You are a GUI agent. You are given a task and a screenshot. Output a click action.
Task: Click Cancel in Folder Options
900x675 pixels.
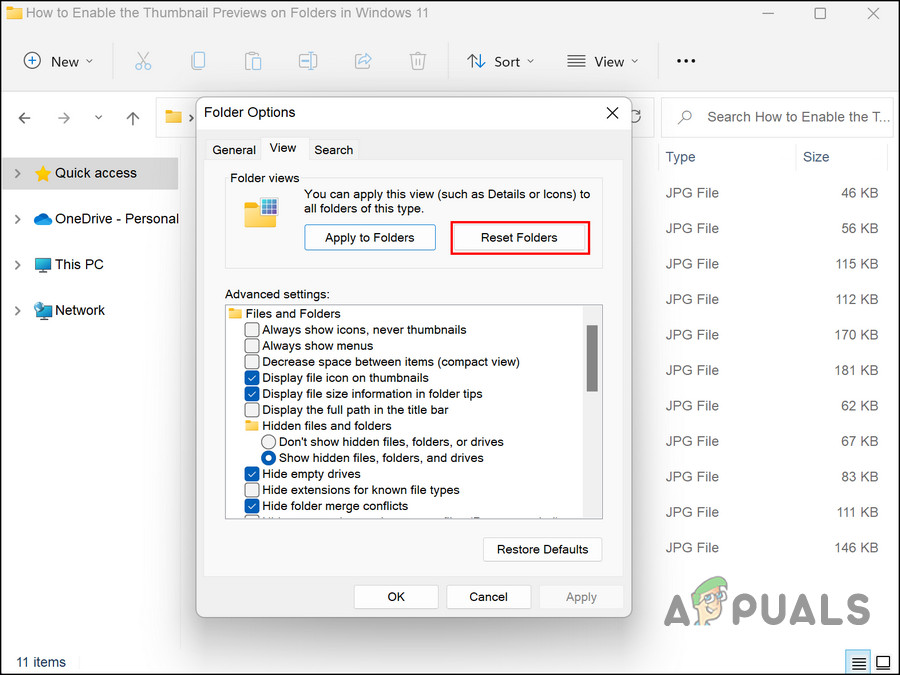click(488, 597)
